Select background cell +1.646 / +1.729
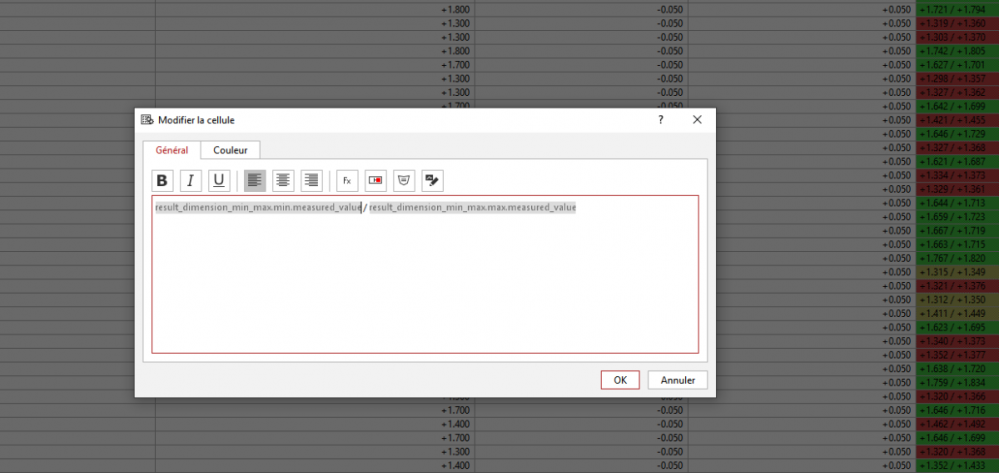Screen dimensions: 999x473 [957, 134]
